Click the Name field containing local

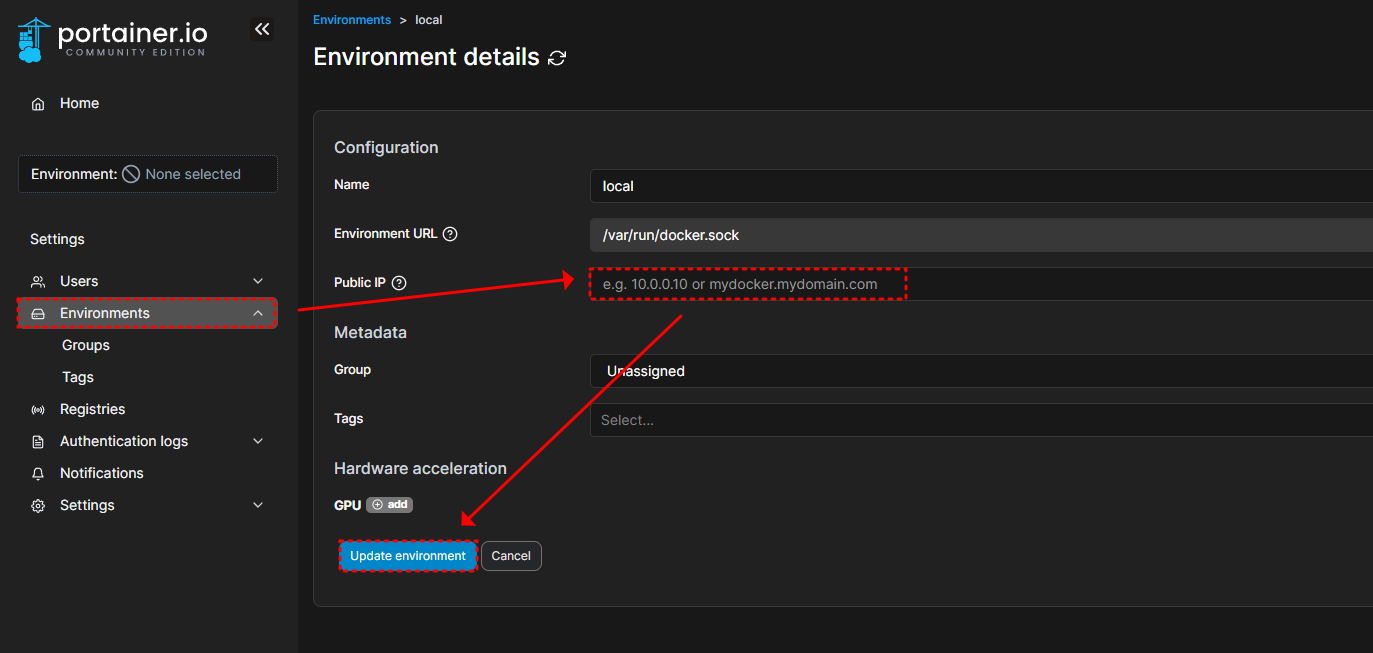[x=981, y=186]
